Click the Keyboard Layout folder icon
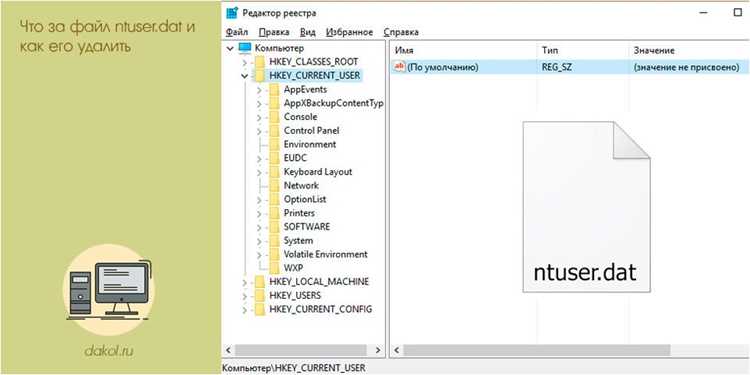The height and width of the screenshot is (375, 750). [274, 172]
